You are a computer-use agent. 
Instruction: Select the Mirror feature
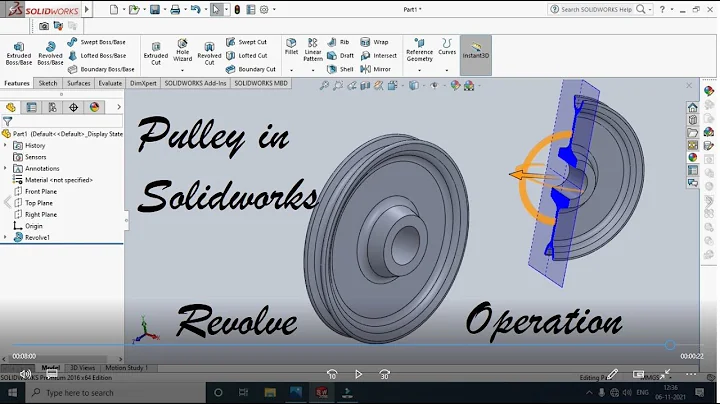tap(376, 69)
